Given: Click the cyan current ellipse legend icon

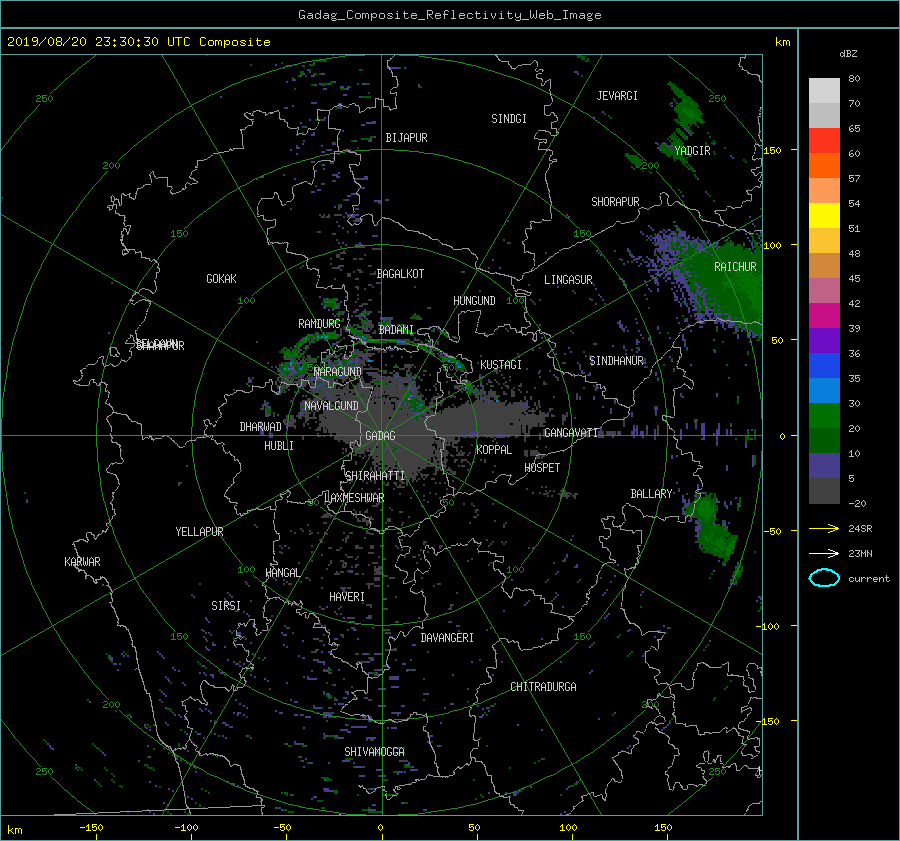Looking at the screenshot, I should (x=824, y=578).
